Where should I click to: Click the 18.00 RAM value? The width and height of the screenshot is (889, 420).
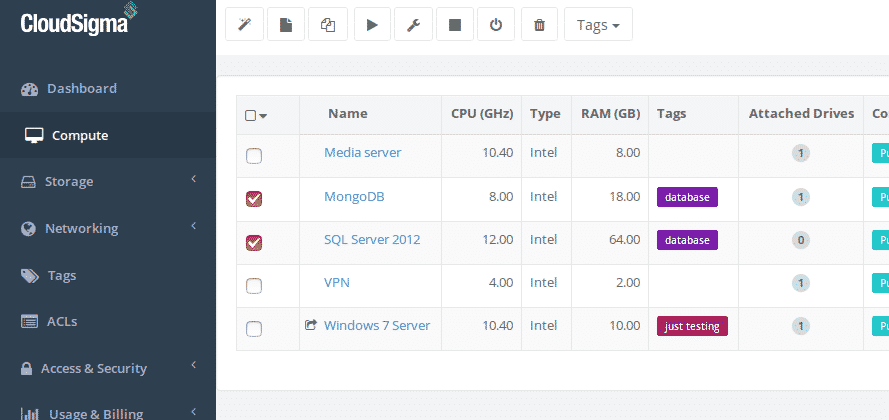(x=625, y=197)
